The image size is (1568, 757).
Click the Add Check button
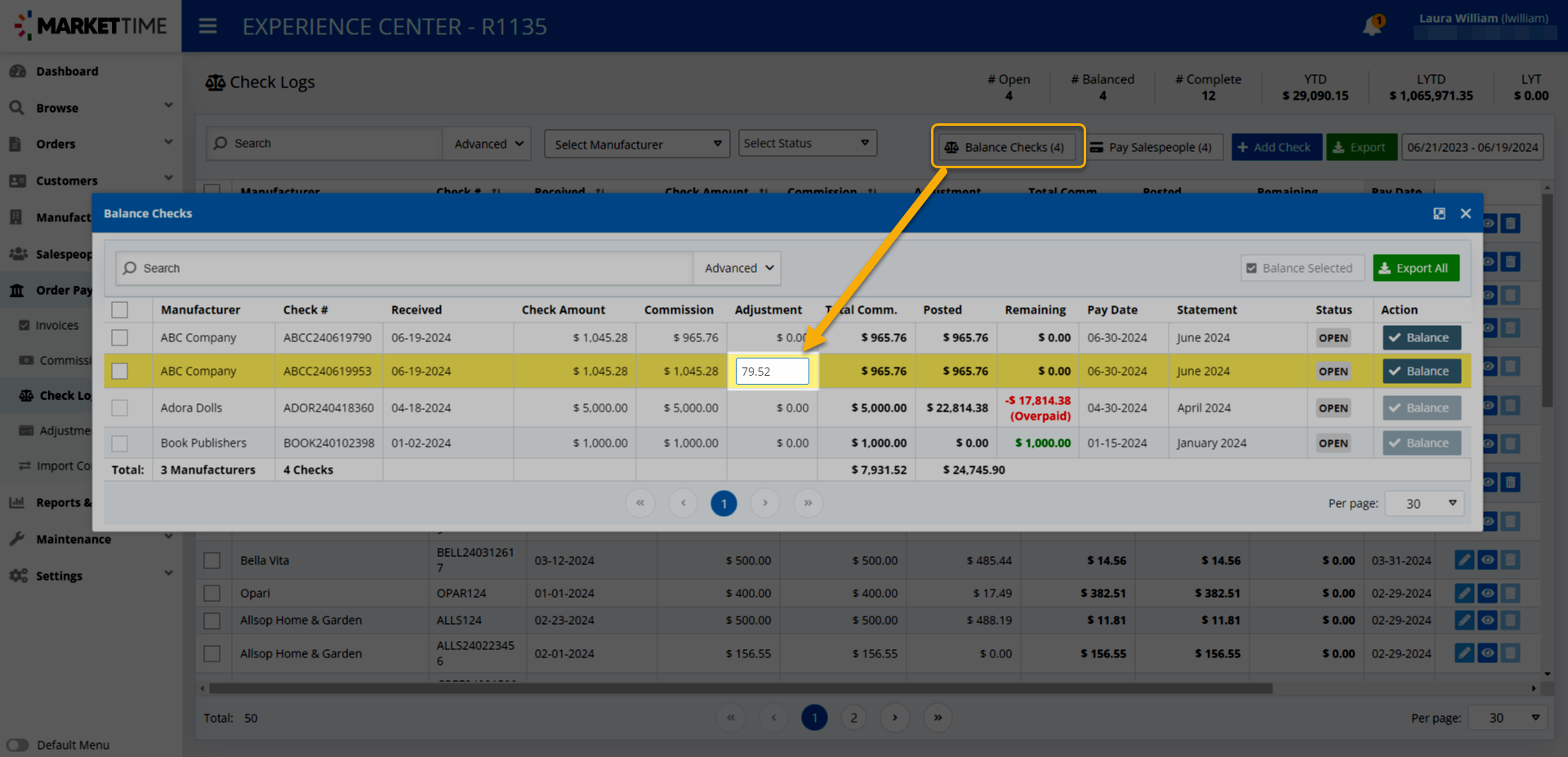pyautogui.click(x=1276, y=147)
